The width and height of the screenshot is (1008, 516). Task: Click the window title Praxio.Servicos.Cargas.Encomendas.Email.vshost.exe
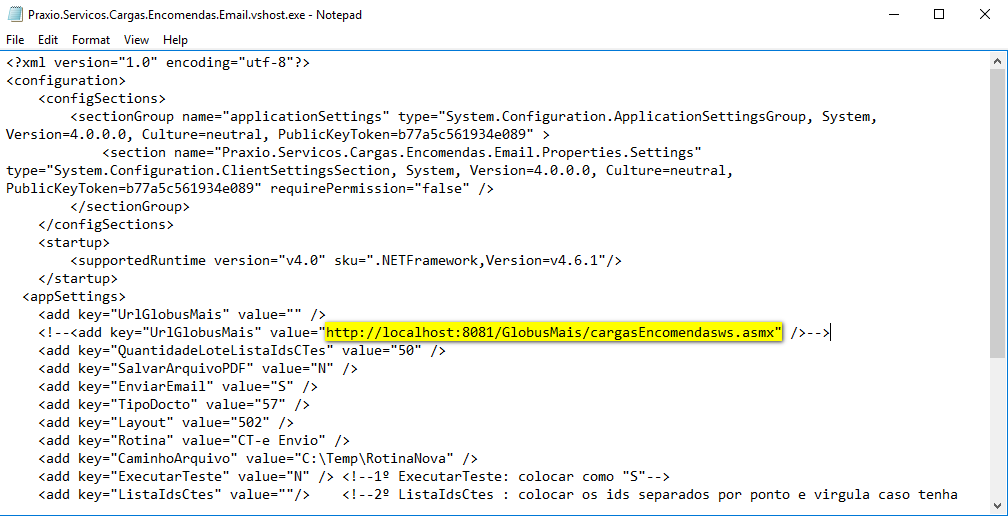[195, 14]
